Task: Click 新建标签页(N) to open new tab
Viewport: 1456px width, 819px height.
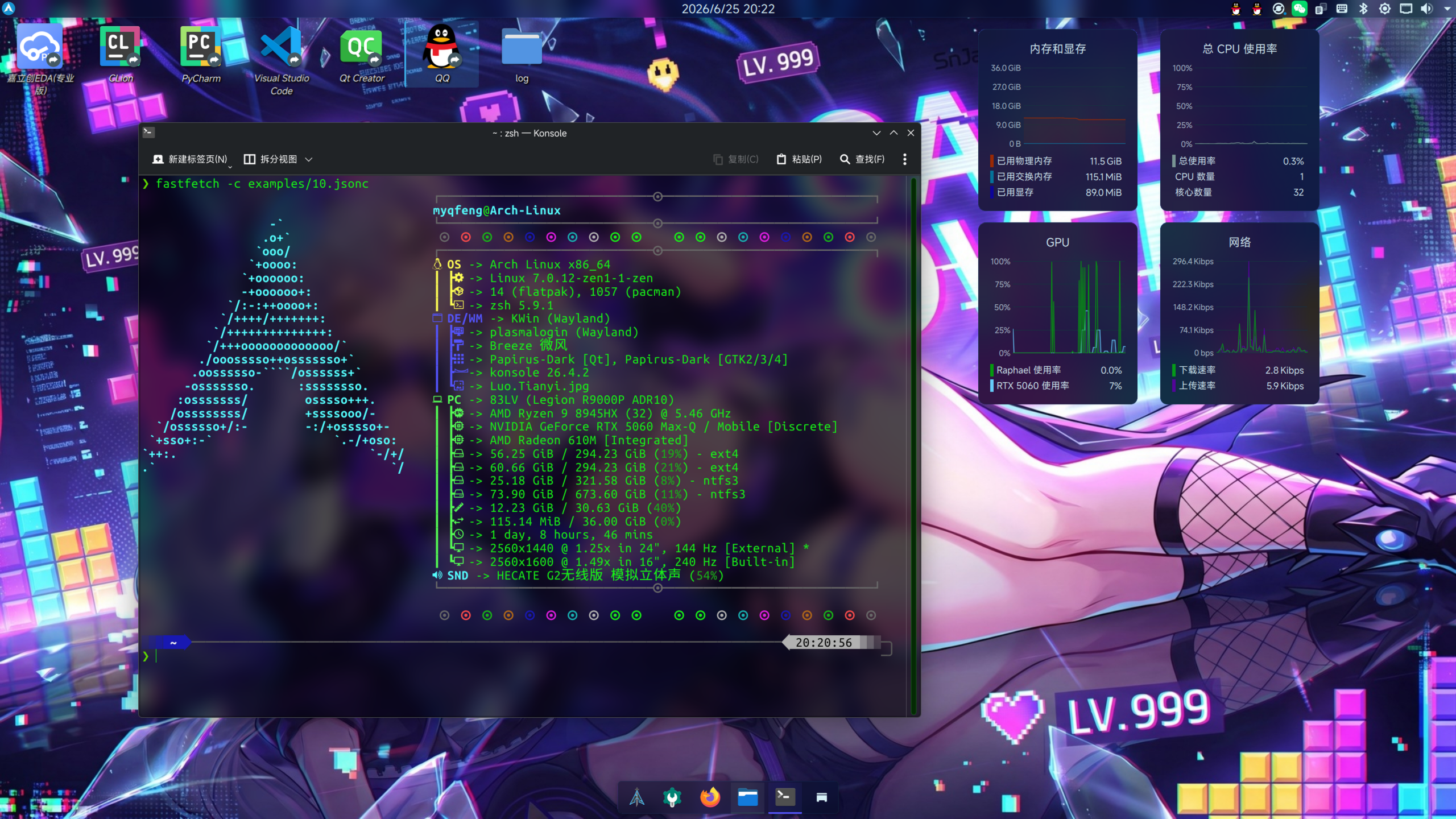Action: coord(190,159)
